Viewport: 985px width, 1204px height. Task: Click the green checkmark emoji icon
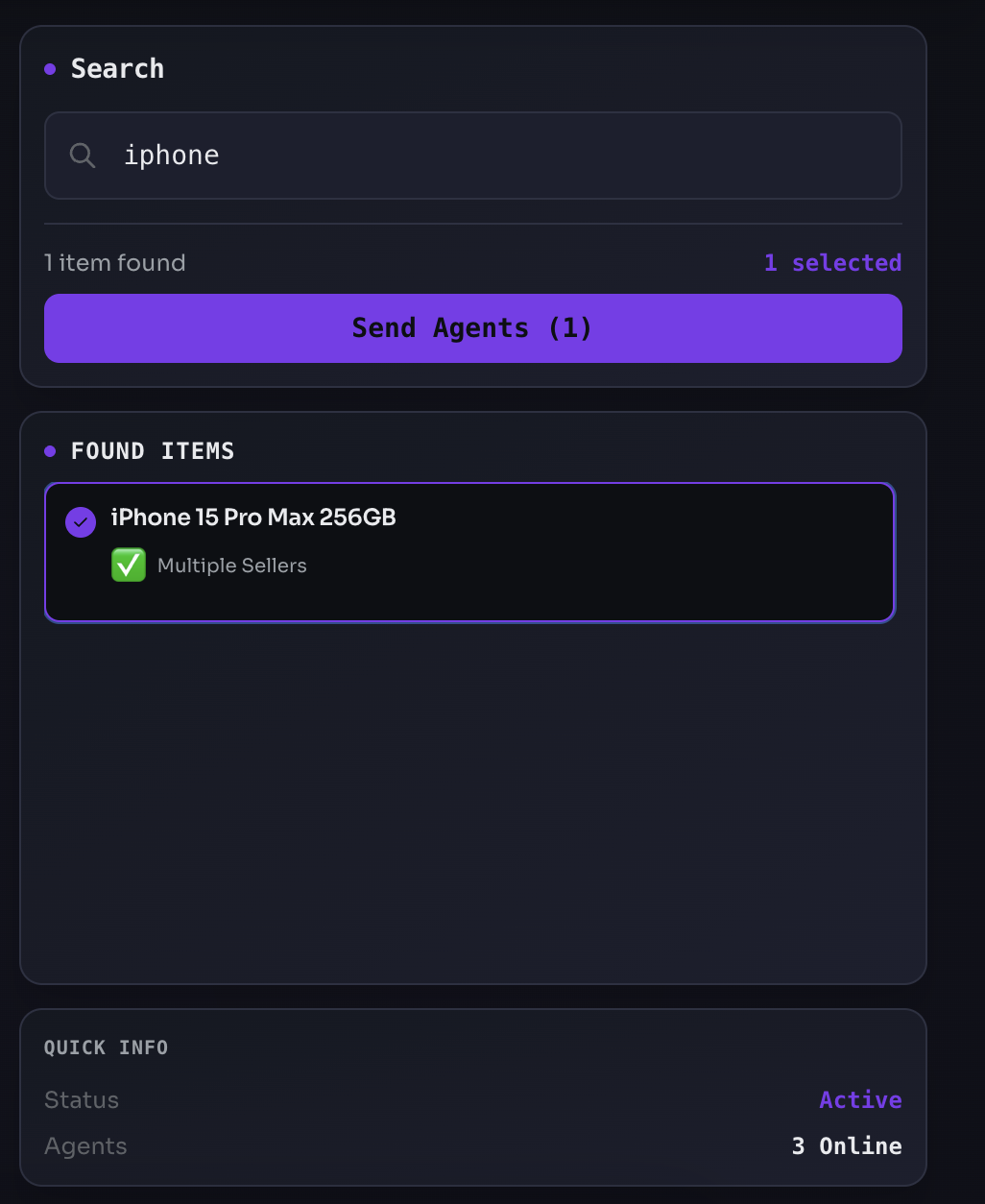[x=129, y=566]
